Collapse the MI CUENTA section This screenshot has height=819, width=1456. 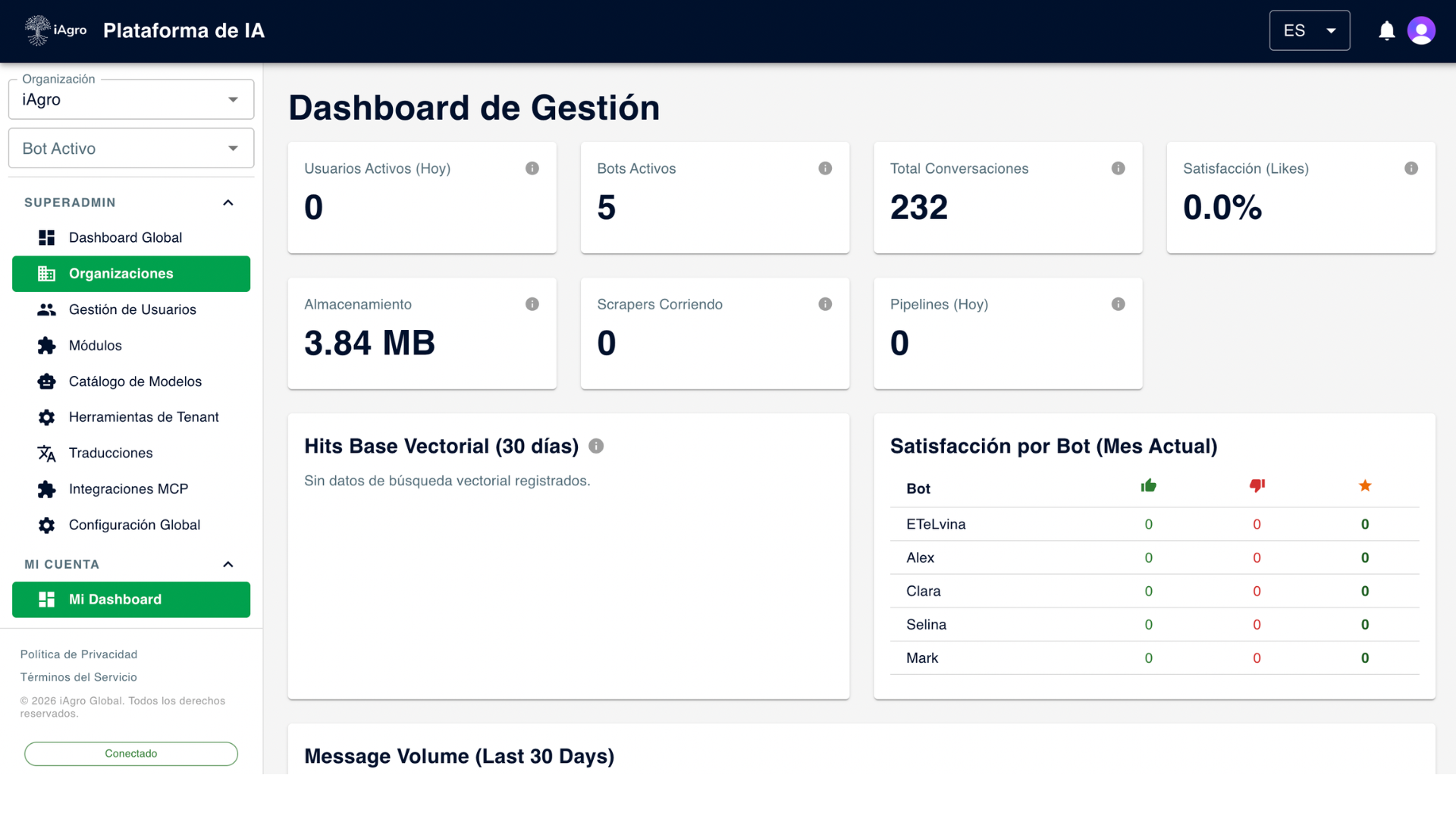[227, 564]
